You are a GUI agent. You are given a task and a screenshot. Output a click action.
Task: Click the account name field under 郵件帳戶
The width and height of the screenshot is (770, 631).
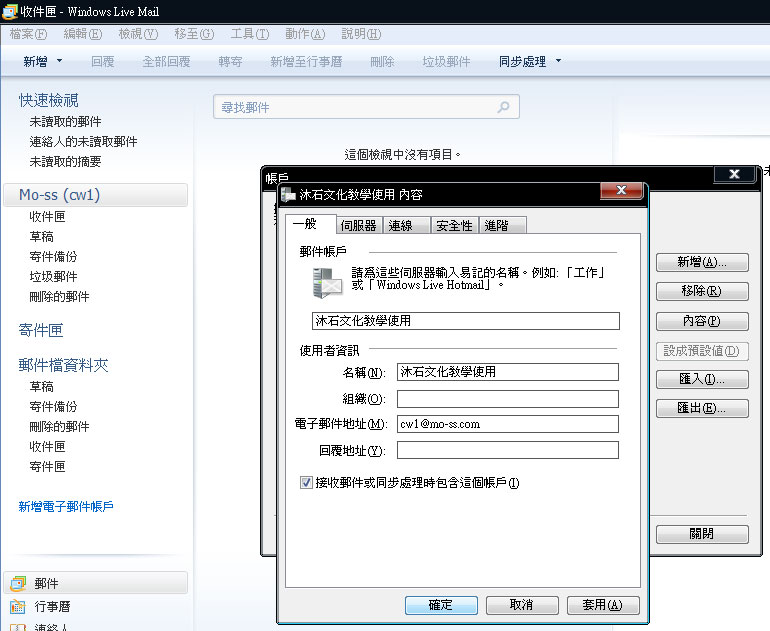click(x=466, y=321)
